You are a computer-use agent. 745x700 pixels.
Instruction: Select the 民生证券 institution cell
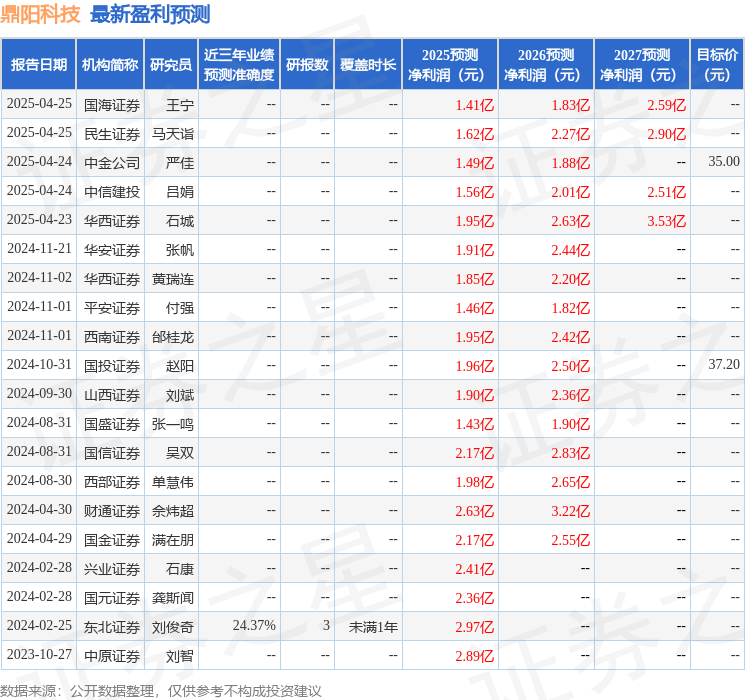point(112,134)
